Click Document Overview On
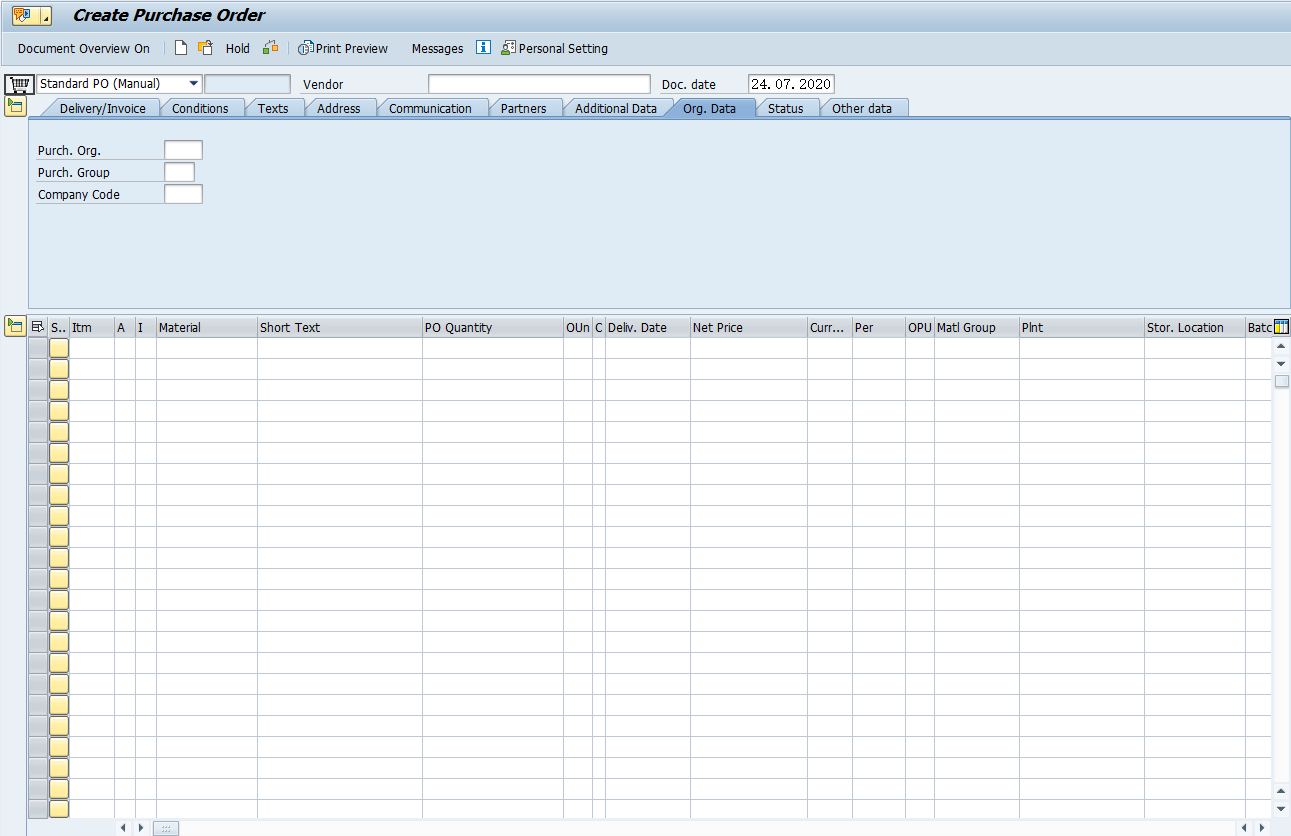Image resolution: width=1291 pixels, height=836 pixels. click(83, 47)
